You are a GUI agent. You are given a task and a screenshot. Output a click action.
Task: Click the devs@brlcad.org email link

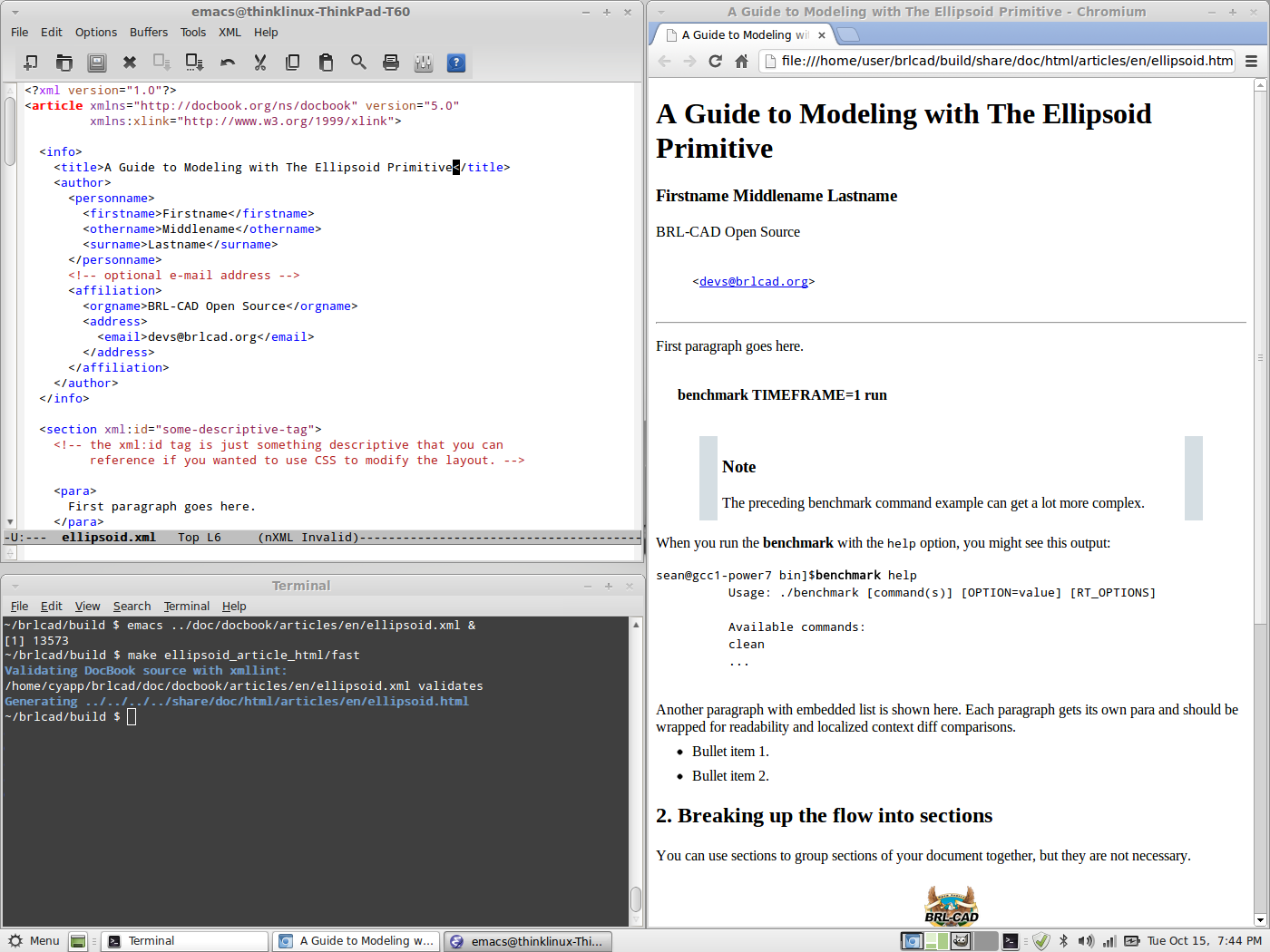753,282
